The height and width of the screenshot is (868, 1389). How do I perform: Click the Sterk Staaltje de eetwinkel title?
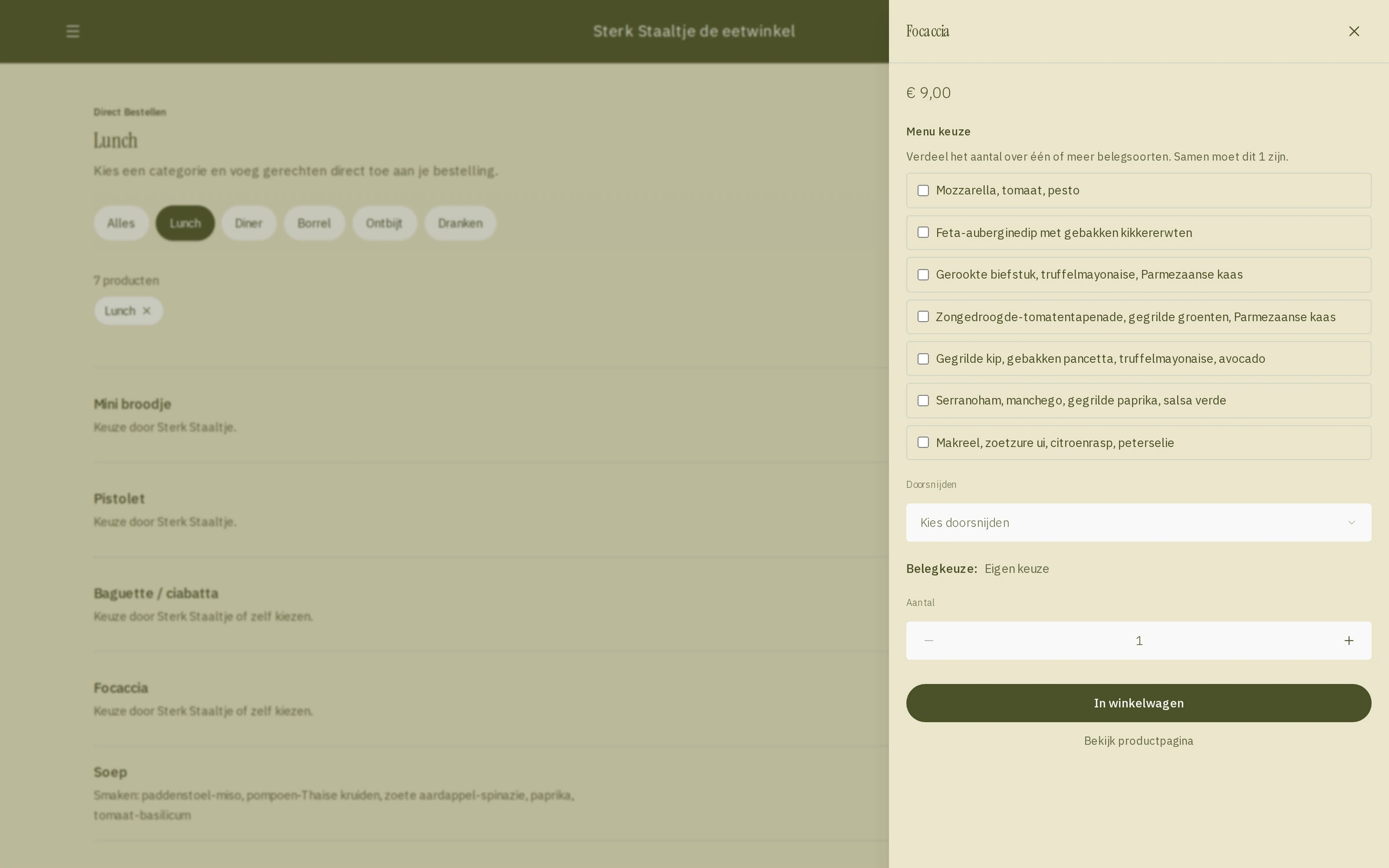point(694,31)
